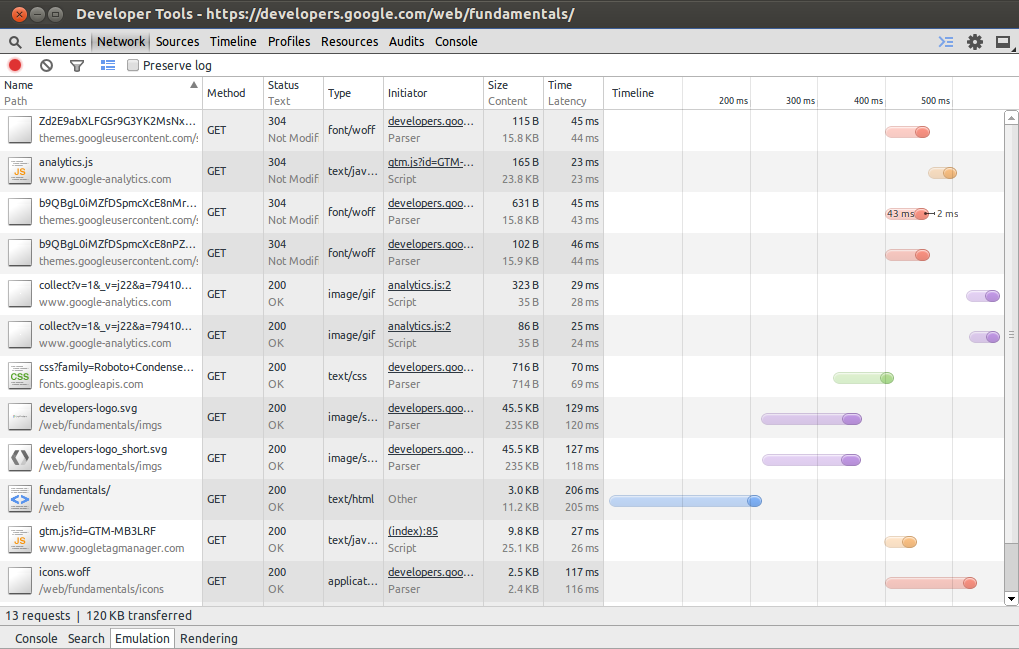Screen dimensions: 1019x649
Task: Switch to the Elements tab
Action: (x=60, y=42)
